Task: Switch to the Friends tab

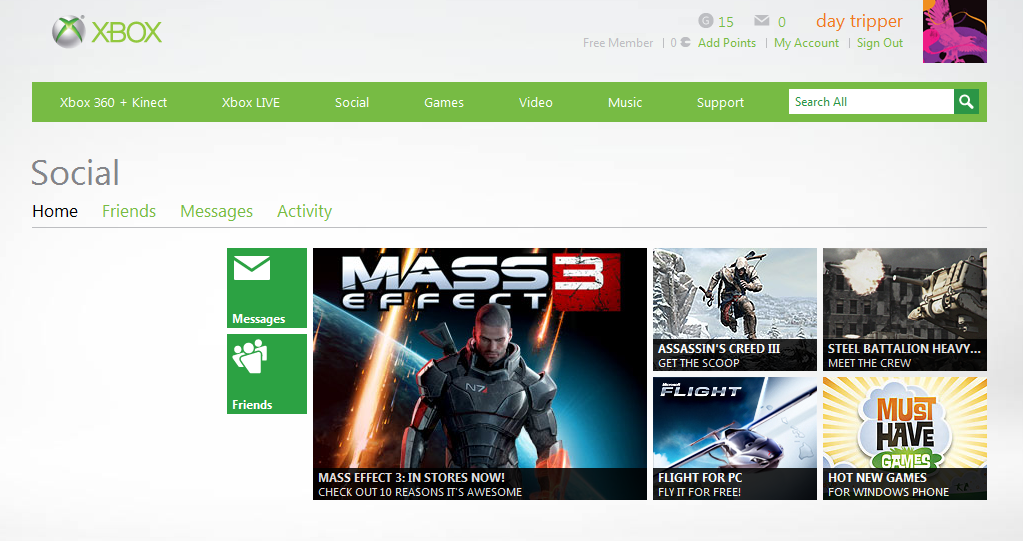Action: 129,211
